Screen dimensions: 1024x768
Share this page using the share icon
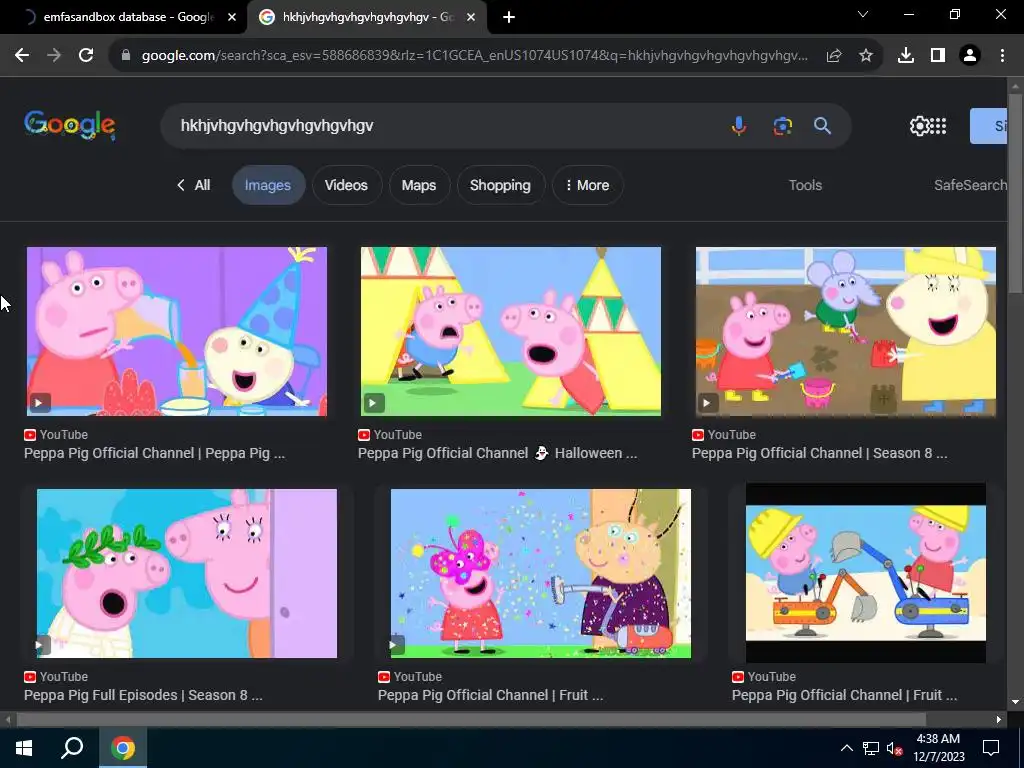click(x=834, y=56)
